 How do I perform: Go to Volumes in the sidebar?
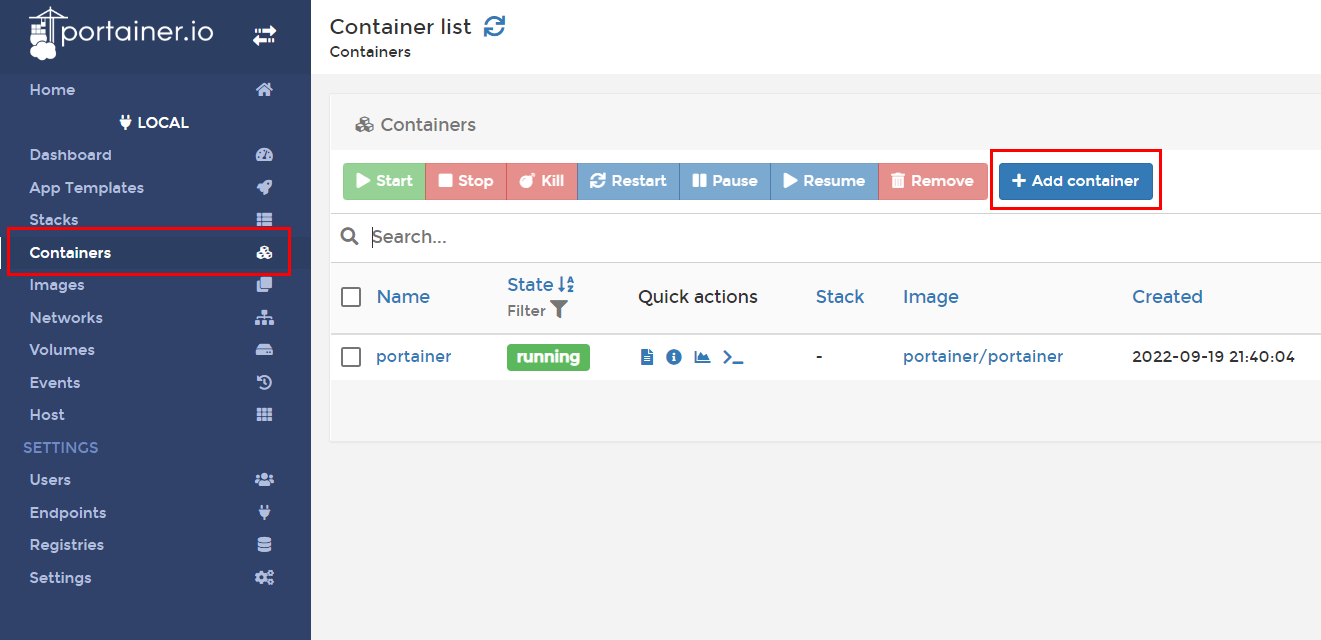[x=62, y=350]
